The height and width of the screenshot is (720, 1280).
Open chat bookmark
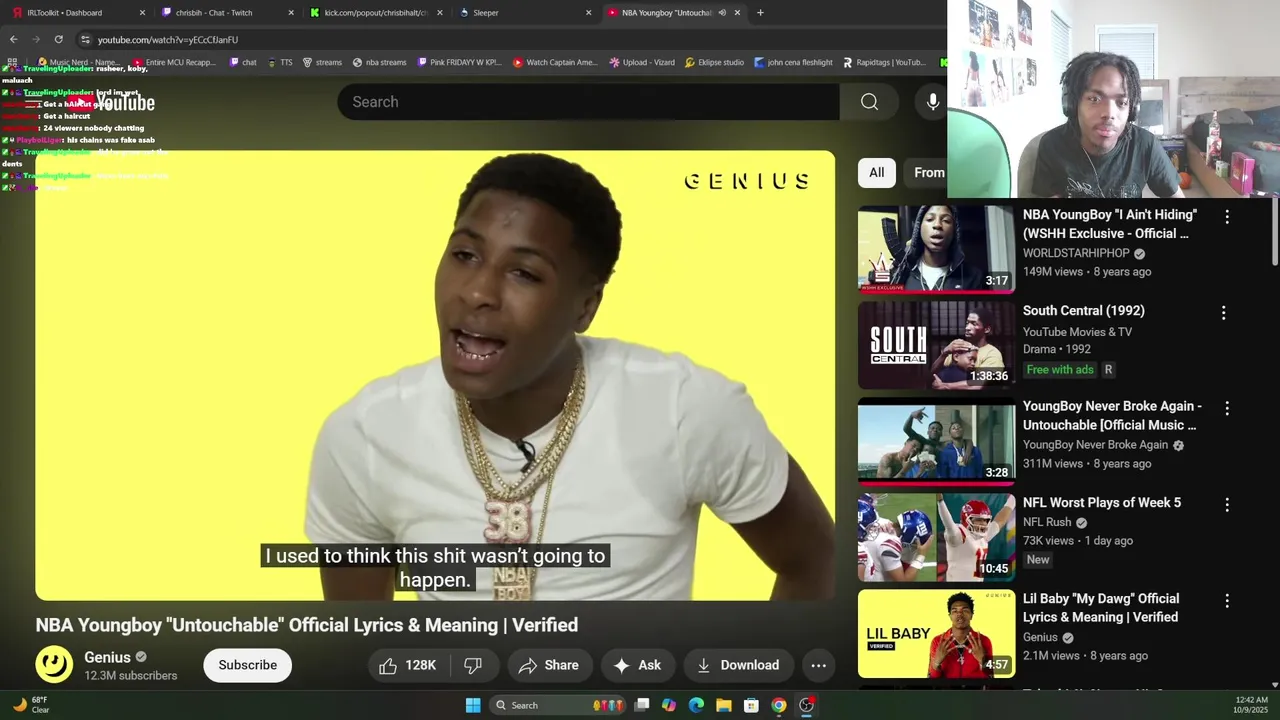243,62
